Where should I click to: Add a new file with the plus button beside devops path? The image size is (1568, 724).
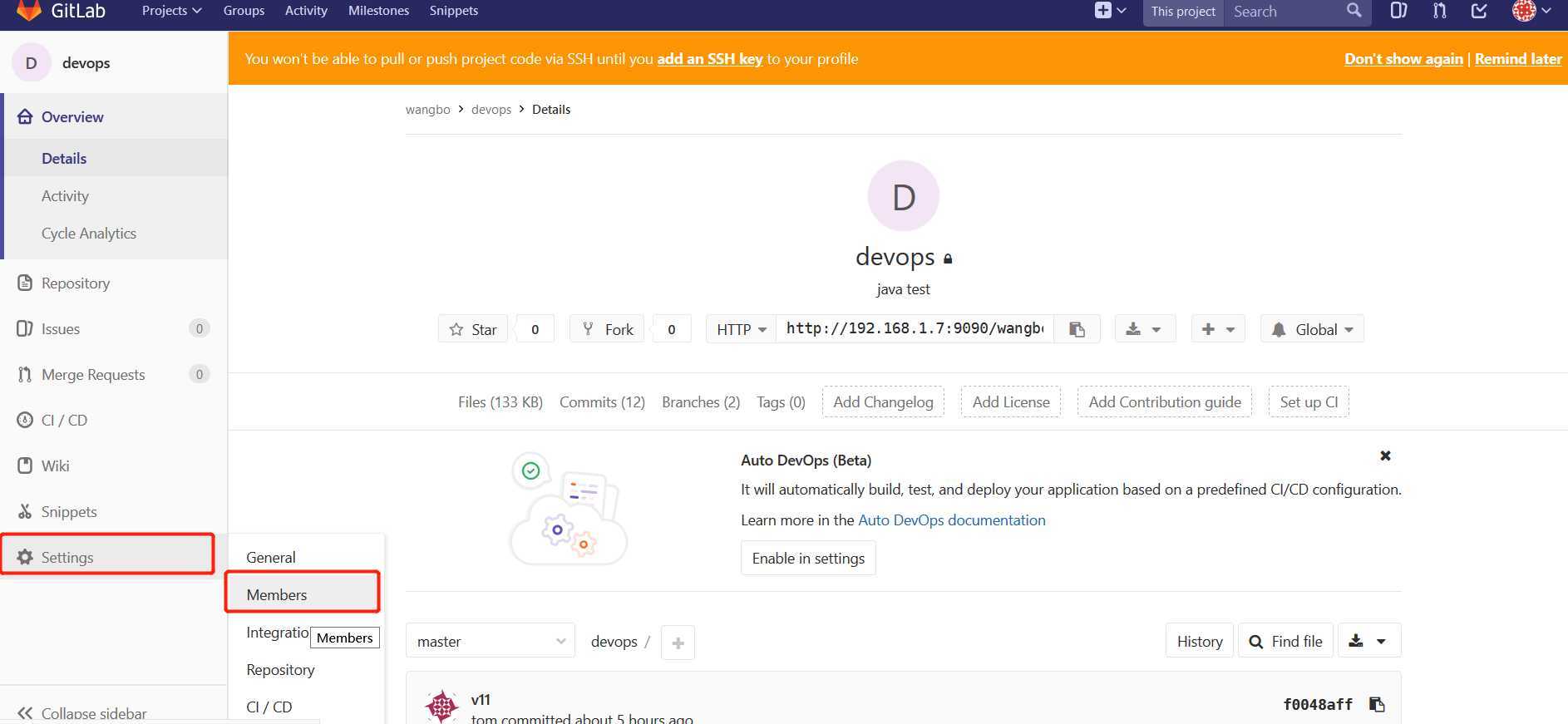pos(678,643)
